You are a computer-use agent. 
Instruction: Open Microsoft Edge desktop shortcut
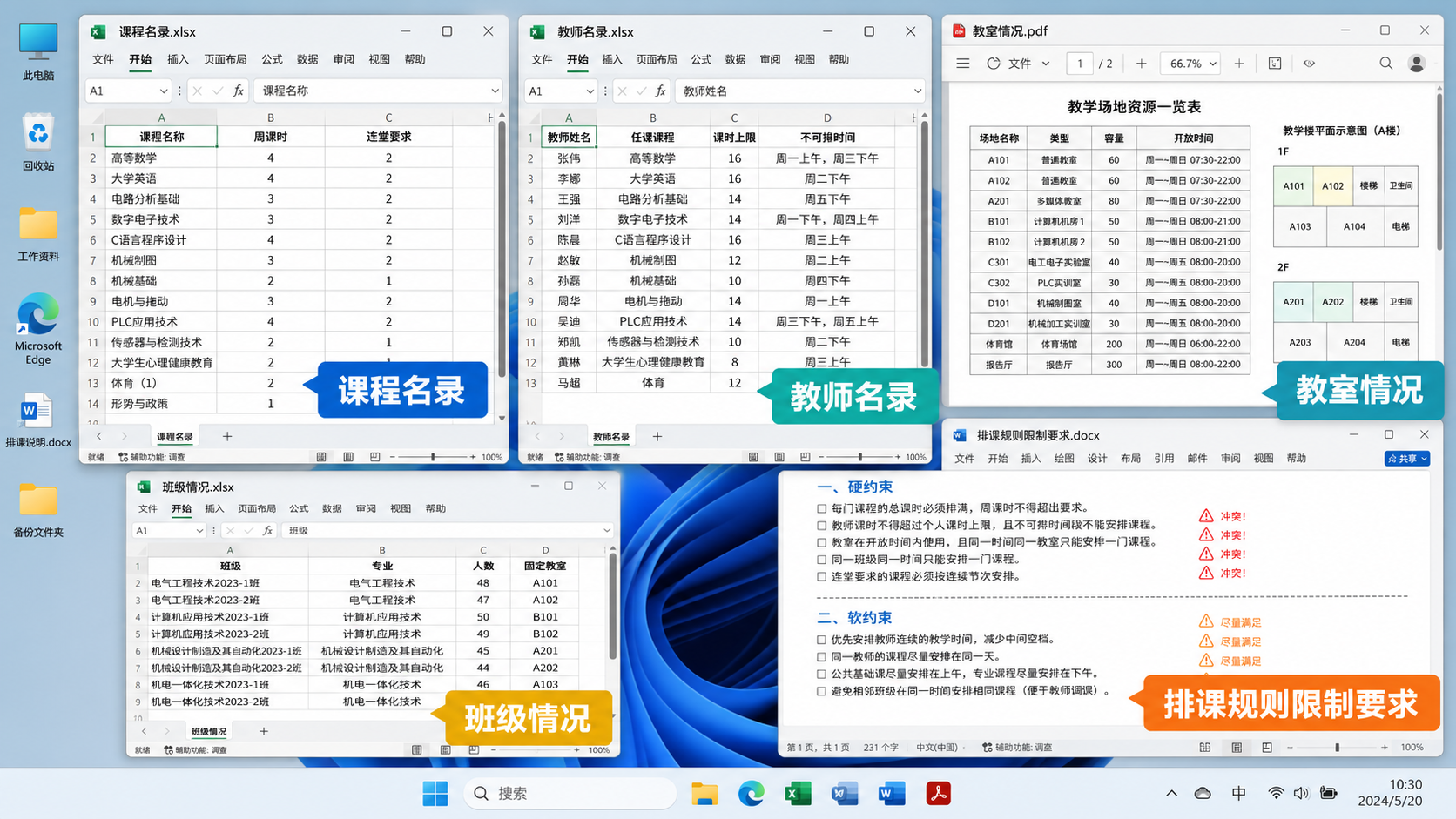tap(38, 330)
